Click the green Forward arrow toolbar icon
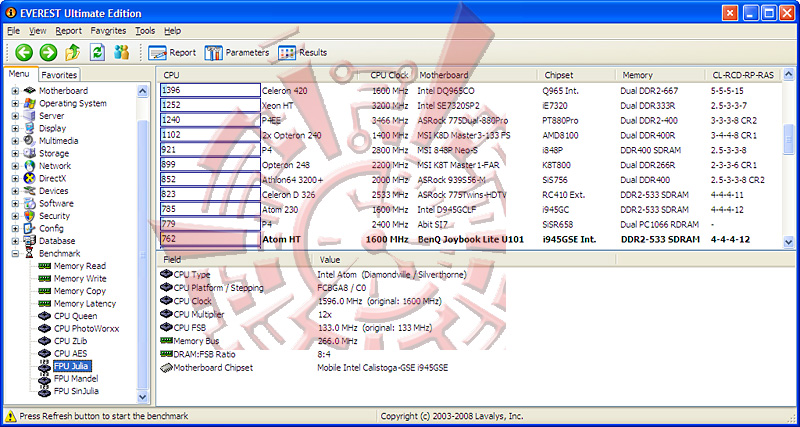The height and width of the screenshot is (427, 800). (x=48, y=53)
